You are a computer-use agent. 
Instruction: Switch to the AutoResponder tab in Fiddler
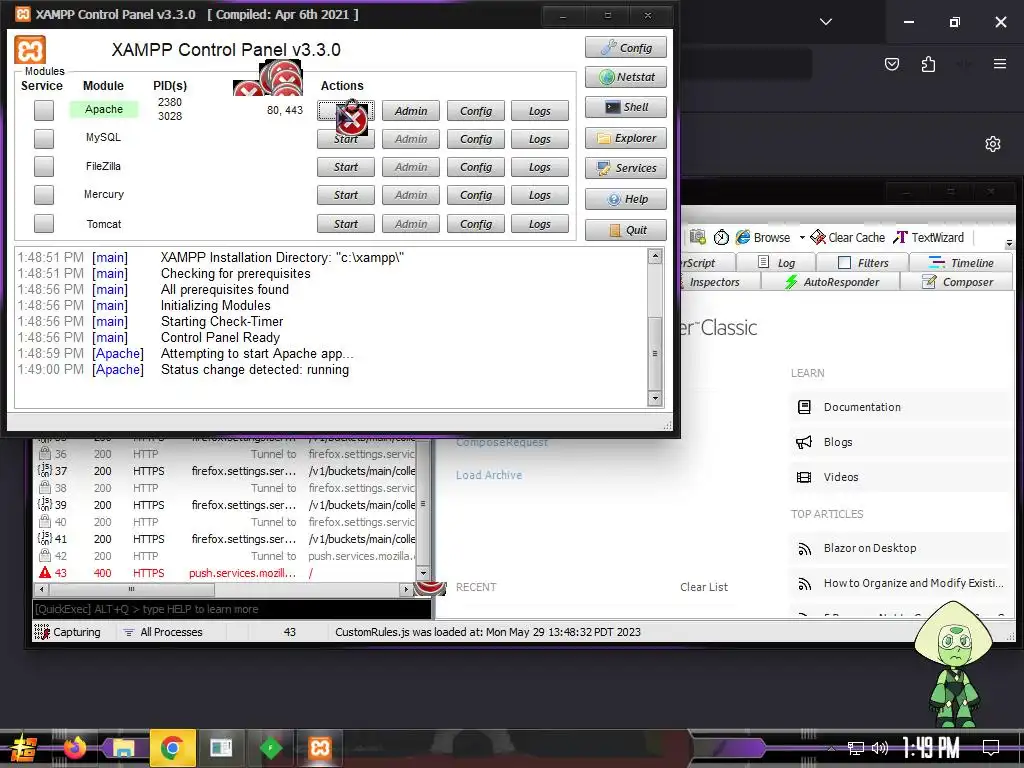tap(831, 282)
